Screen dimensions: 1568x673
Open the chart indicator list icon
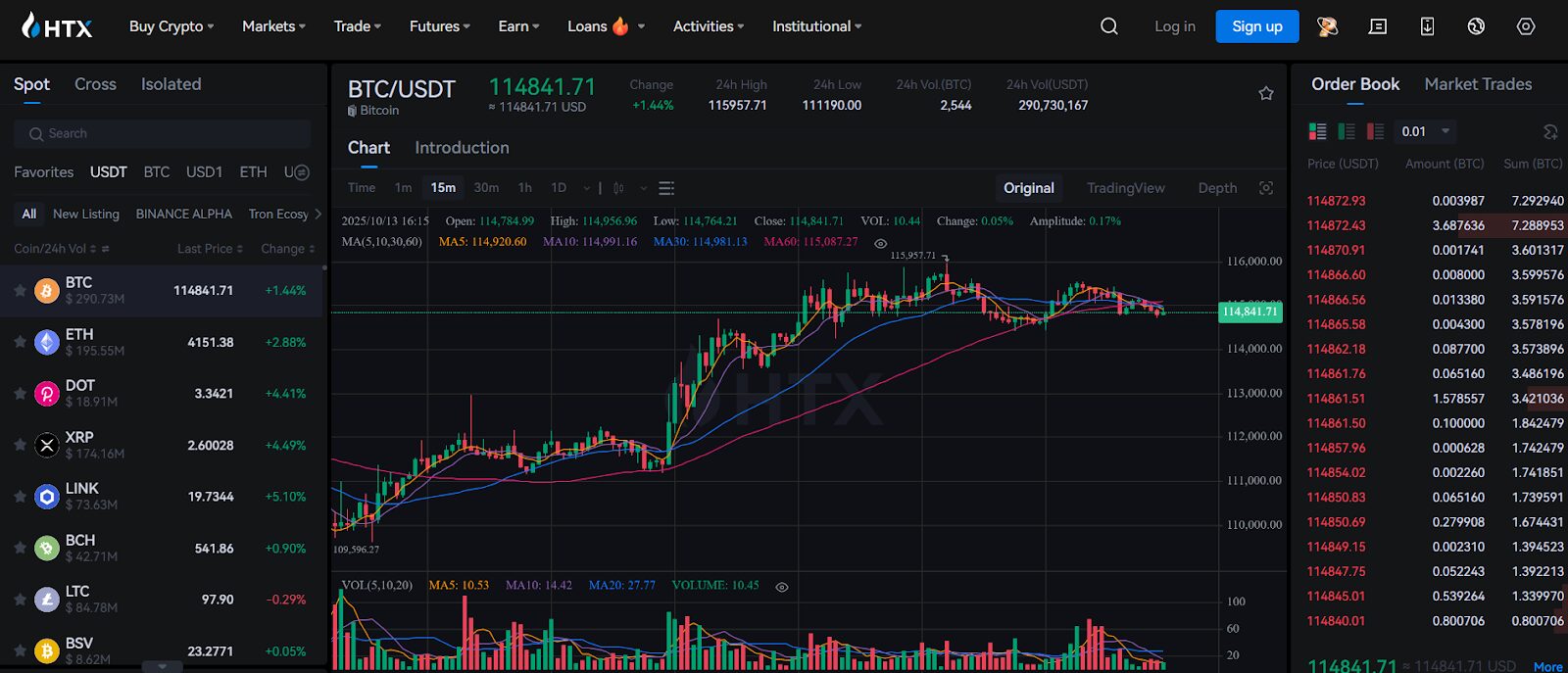click(x=666, y=188)
